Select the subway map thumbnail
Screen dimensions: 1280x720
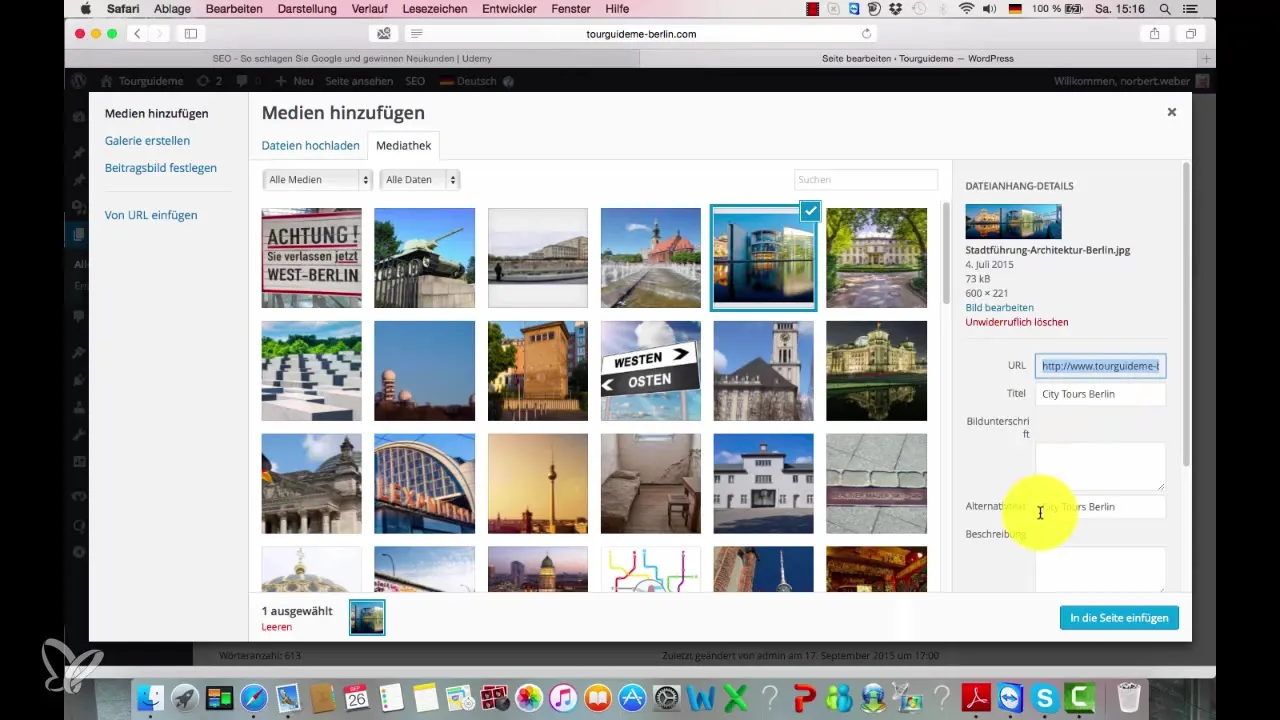click(x=650, y=569)
